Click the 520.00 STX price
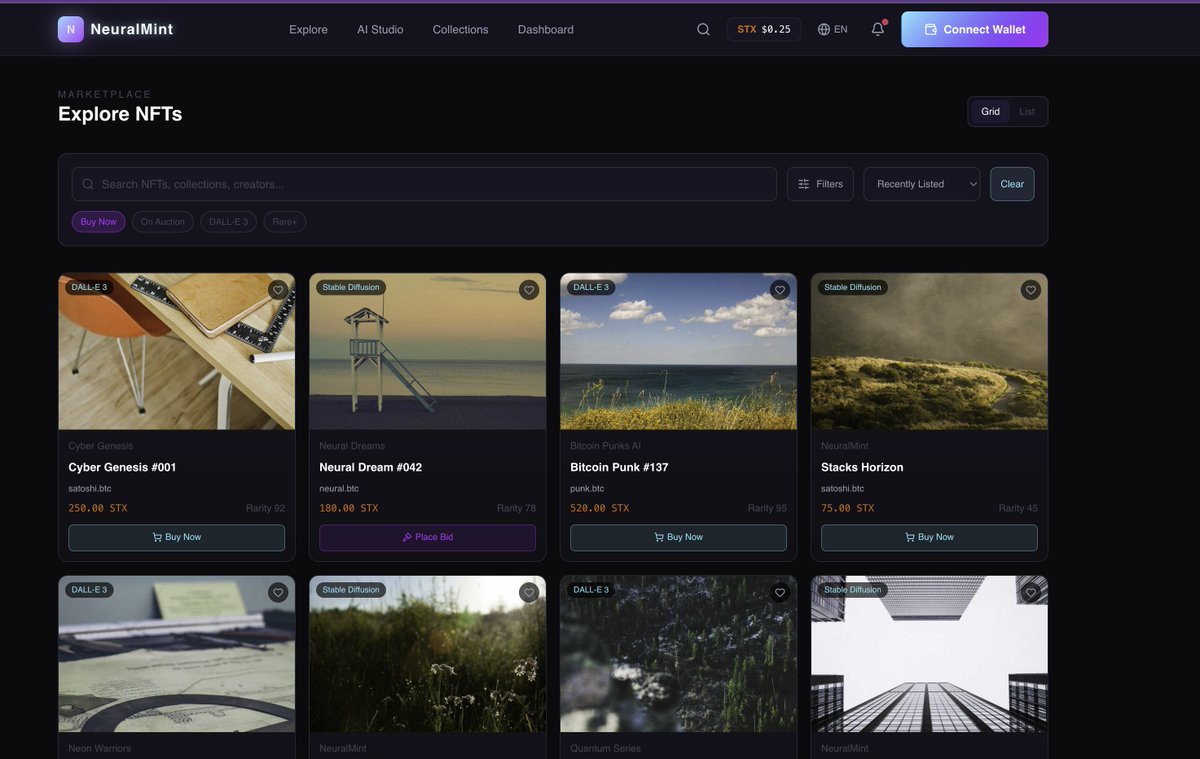1200x759 pixels. tap(600, 508)
